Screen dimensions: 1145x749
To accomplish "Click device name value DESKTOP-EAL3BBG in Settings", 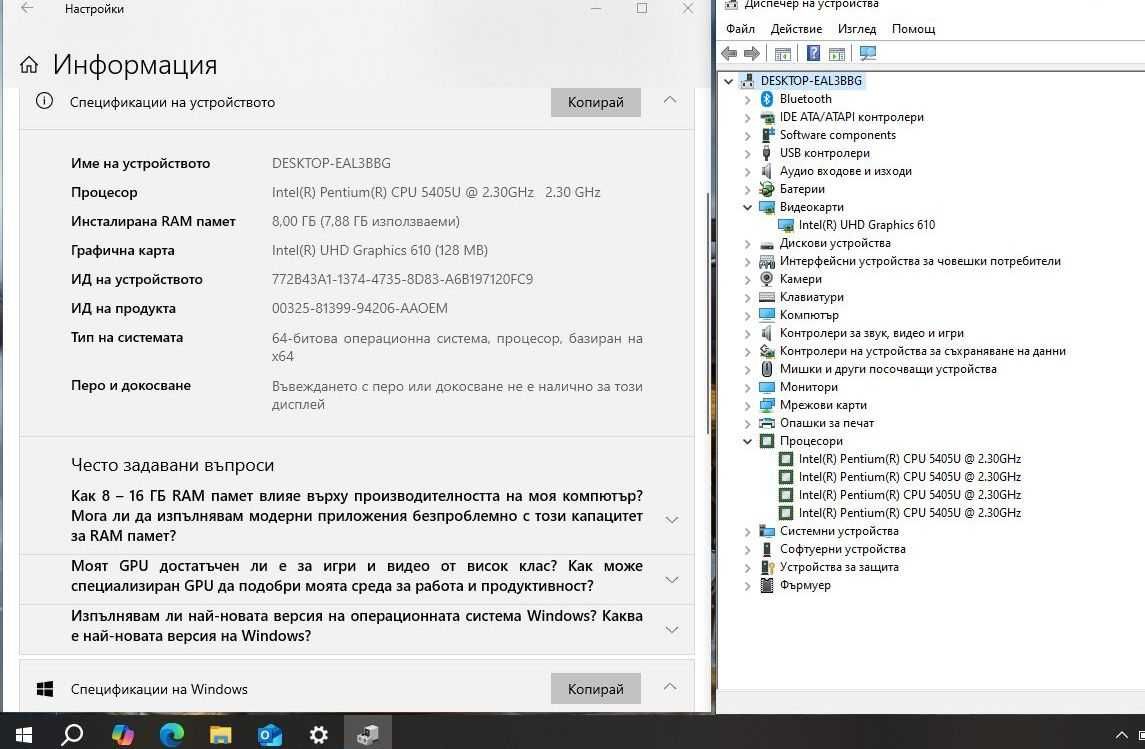I will tap(331, 163).
